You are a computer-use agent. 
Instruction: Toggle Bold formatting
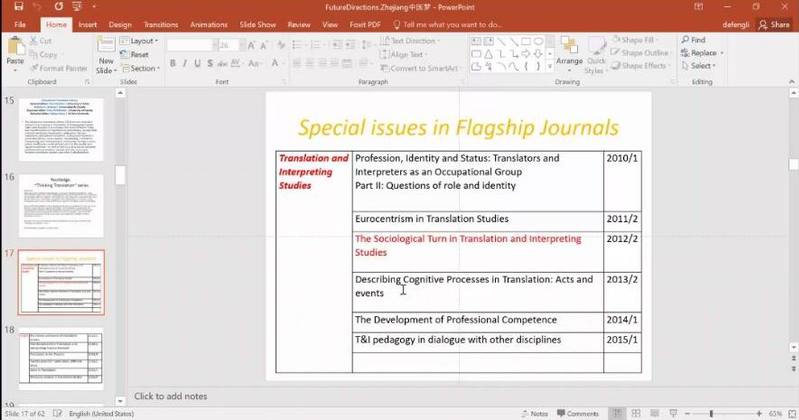click(173, 63)
